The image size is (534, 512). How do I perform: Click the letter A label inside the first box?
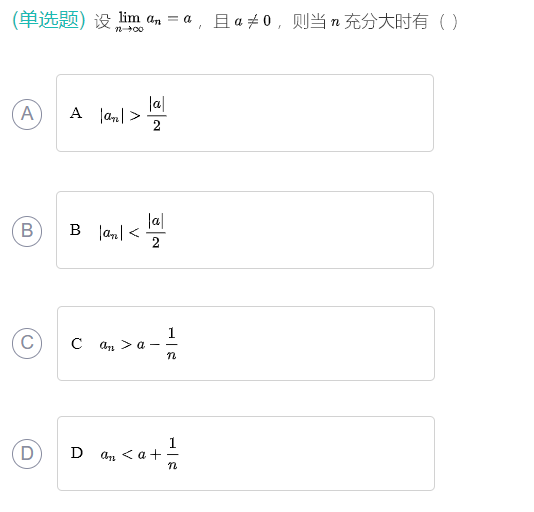coord(76,113)
